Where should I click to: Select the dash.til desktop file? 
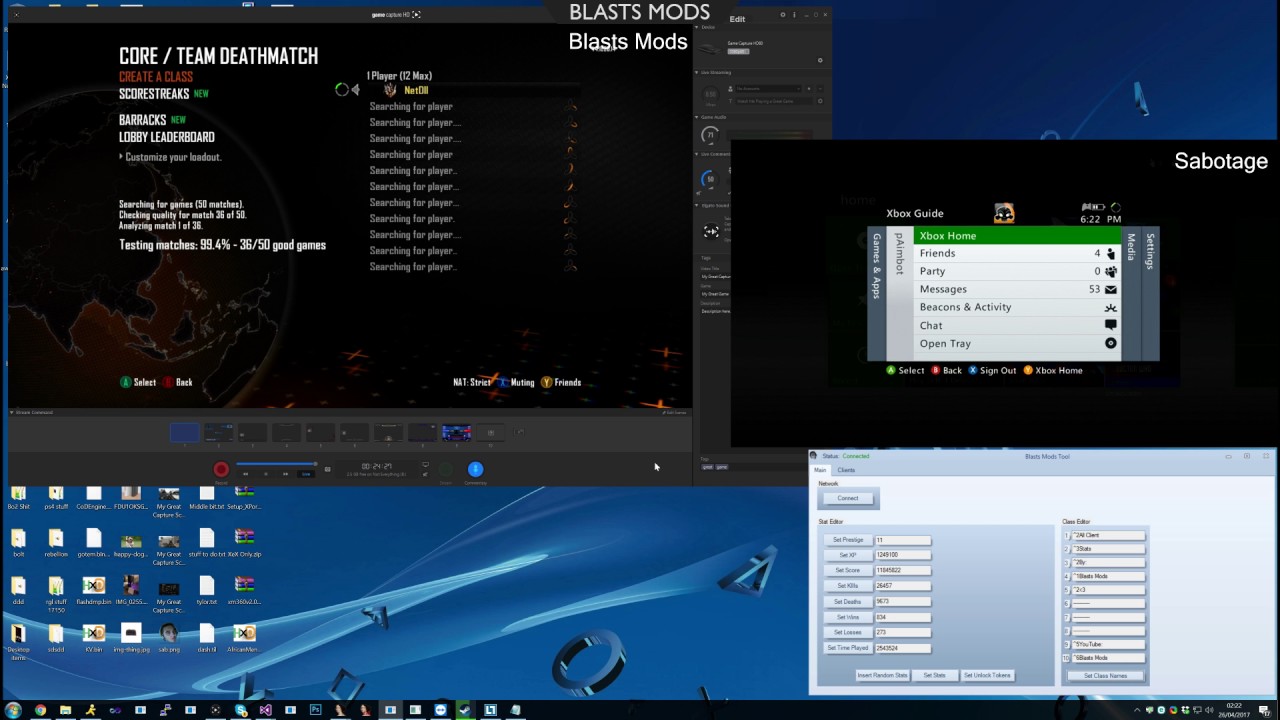tap(206, 639)
